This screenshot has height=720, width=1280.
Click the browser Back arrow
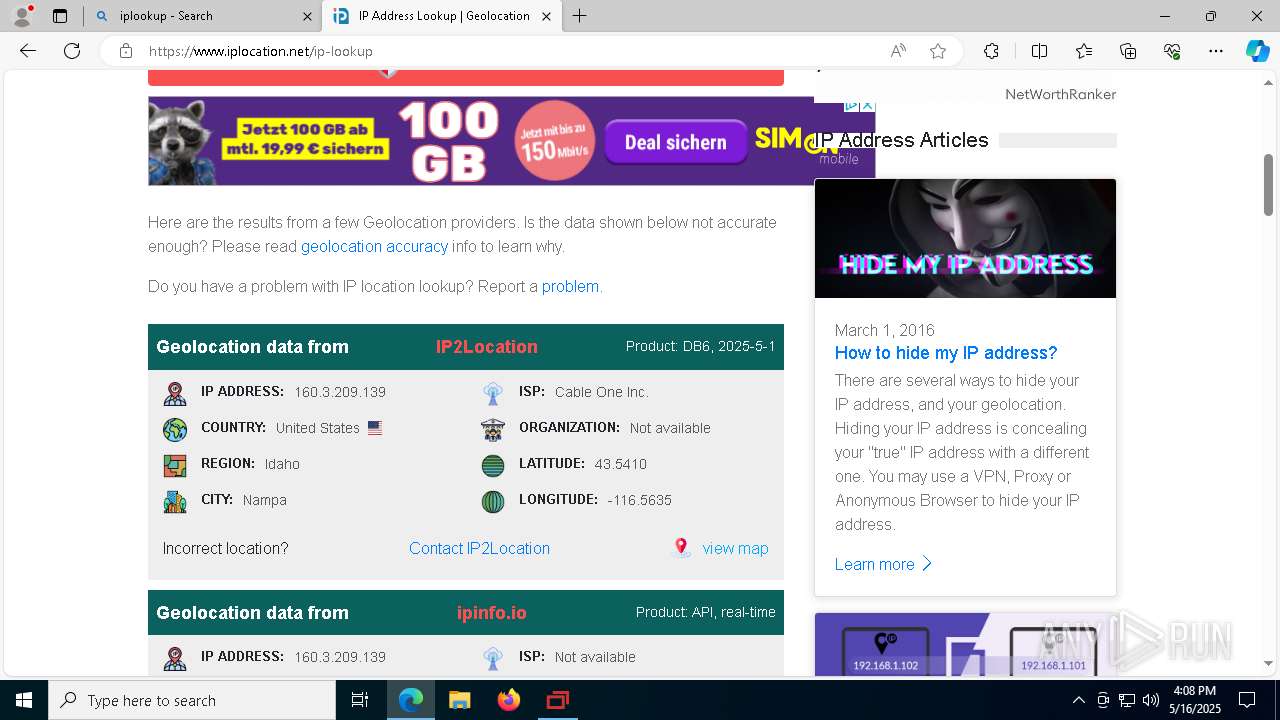pyautogui.click(x=28, y=51)
